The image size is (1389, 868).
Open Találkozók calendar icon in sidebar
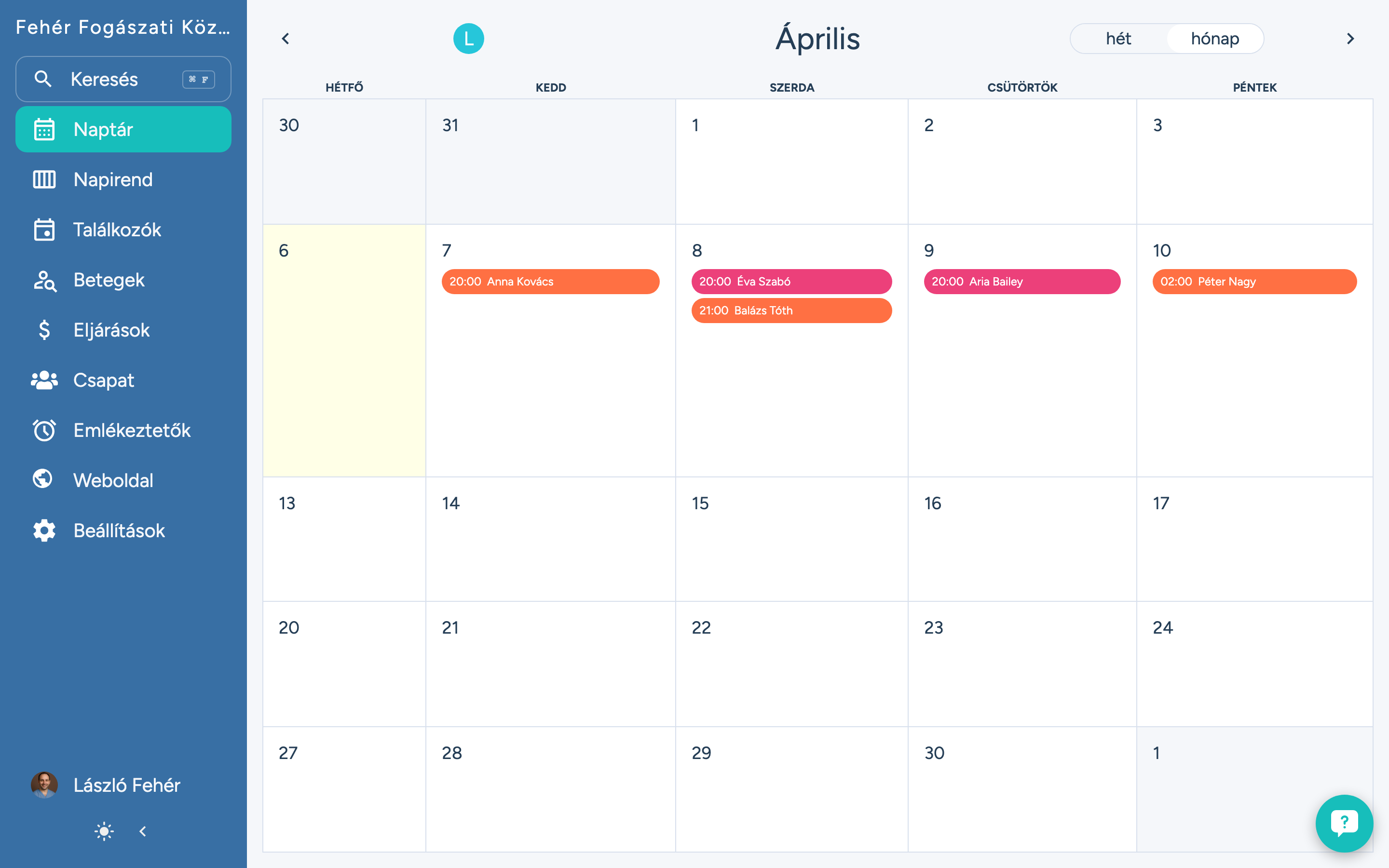click(44, 230)
